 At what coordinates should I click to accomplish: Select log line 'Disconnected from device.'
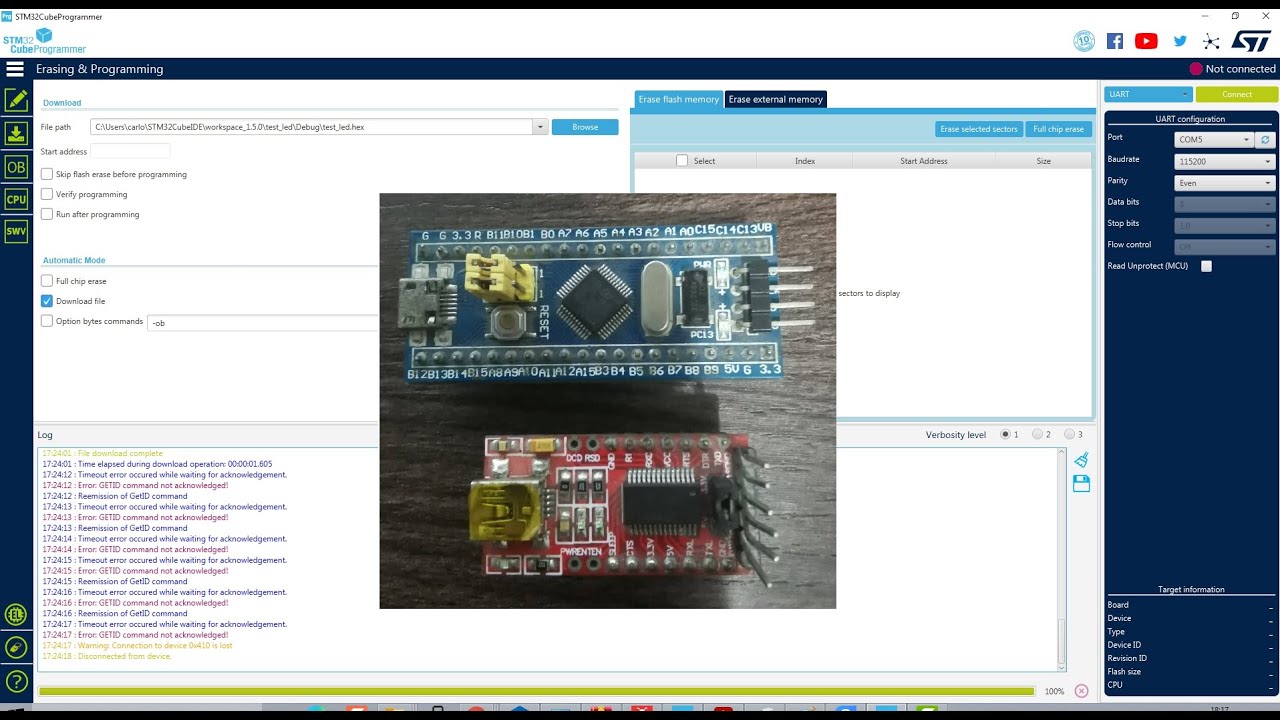pyautogui.click(x=107, y=656)
